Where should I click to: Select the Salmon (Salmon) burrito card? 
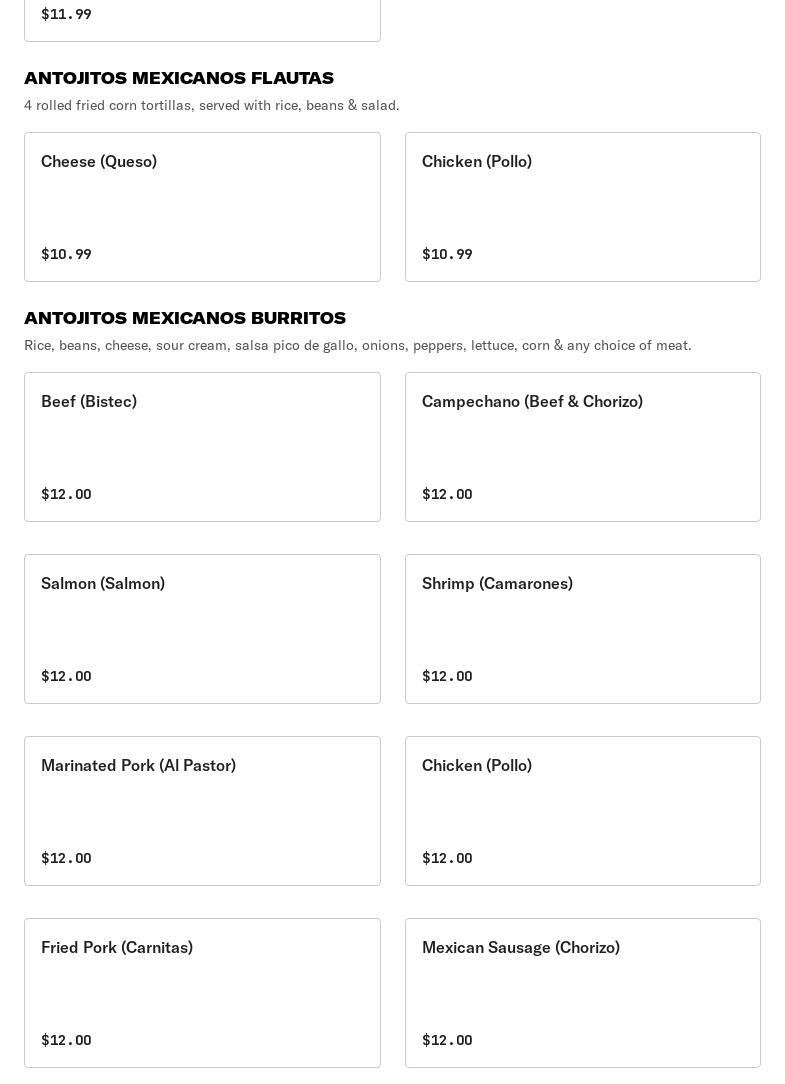point(202,628)
